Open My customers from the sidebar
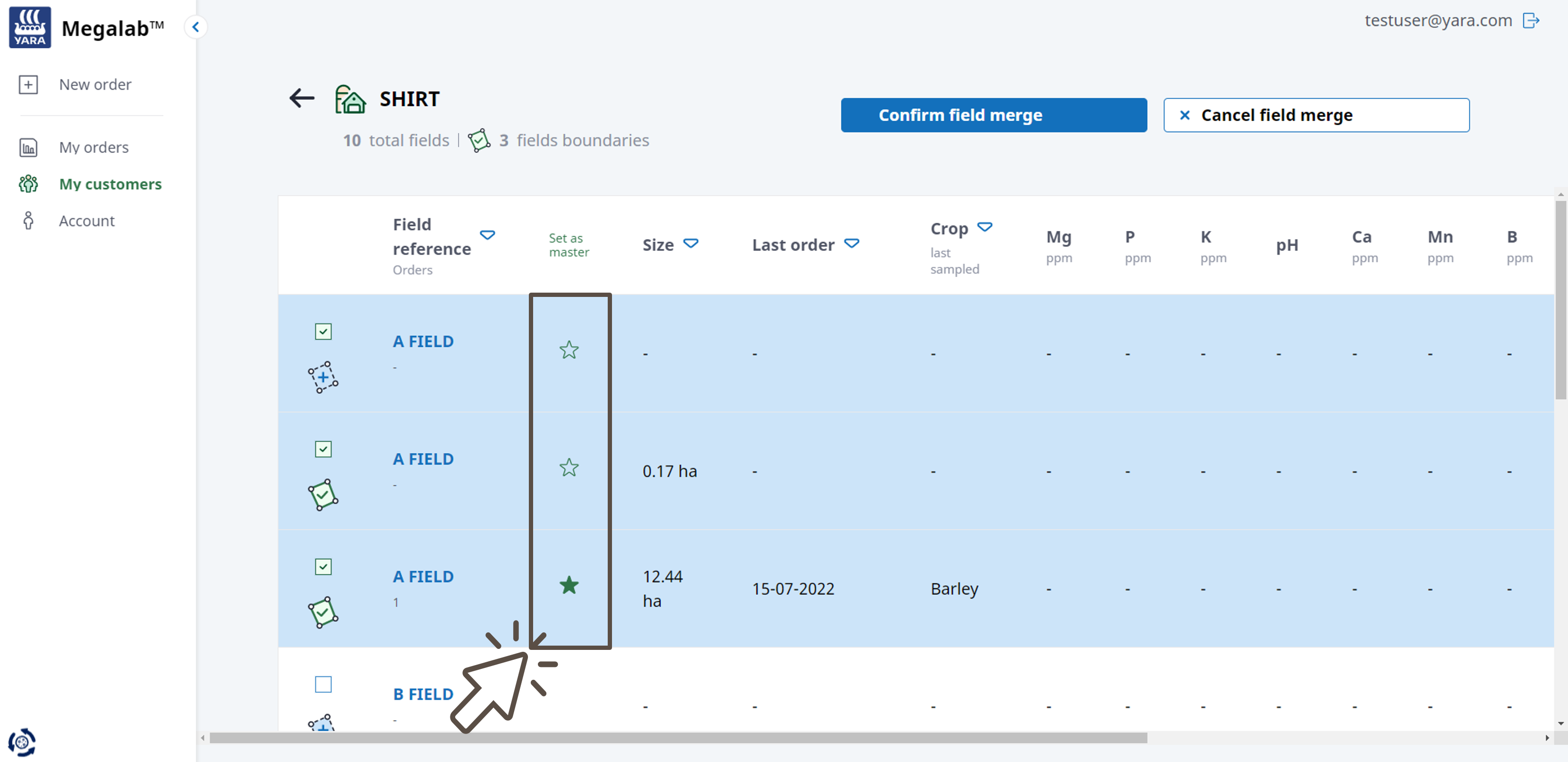Screen dimensions: 1568x762 coord(110,184)
